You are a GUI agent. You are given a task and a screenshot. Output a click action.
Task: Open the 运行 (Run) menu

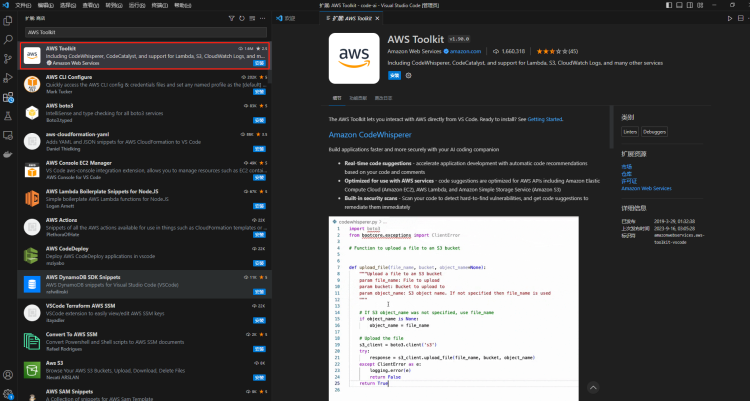pyautogui.click(x=136, y=5)
